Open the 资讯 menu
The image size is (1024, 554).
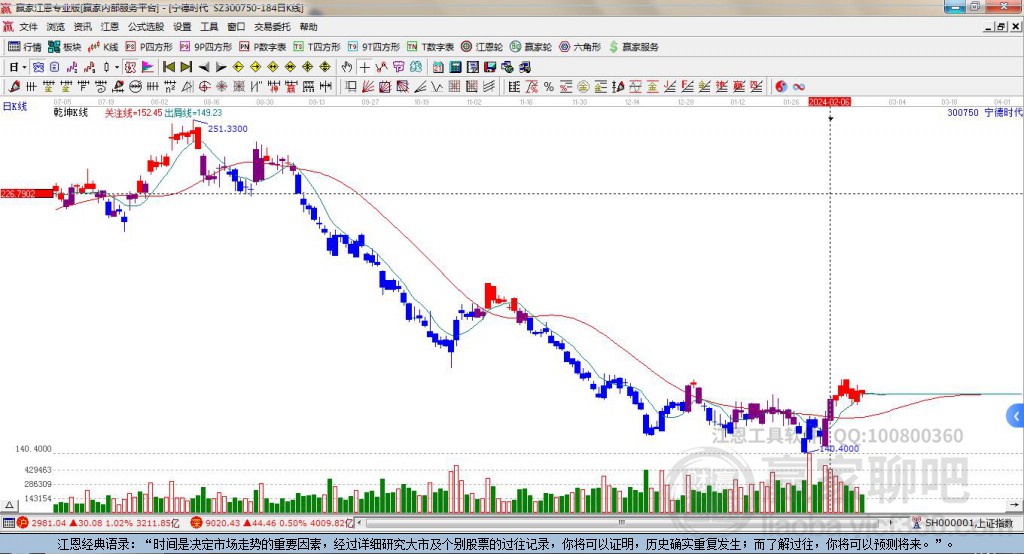pos(82,27)
